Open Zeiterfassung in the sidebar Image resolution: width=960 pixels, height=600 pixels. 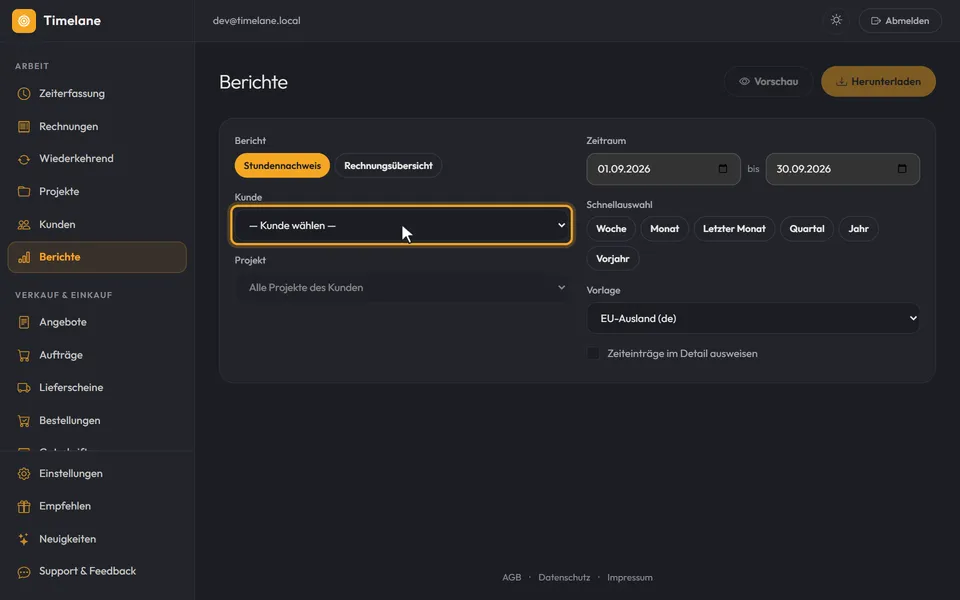[x=97, y=94]
